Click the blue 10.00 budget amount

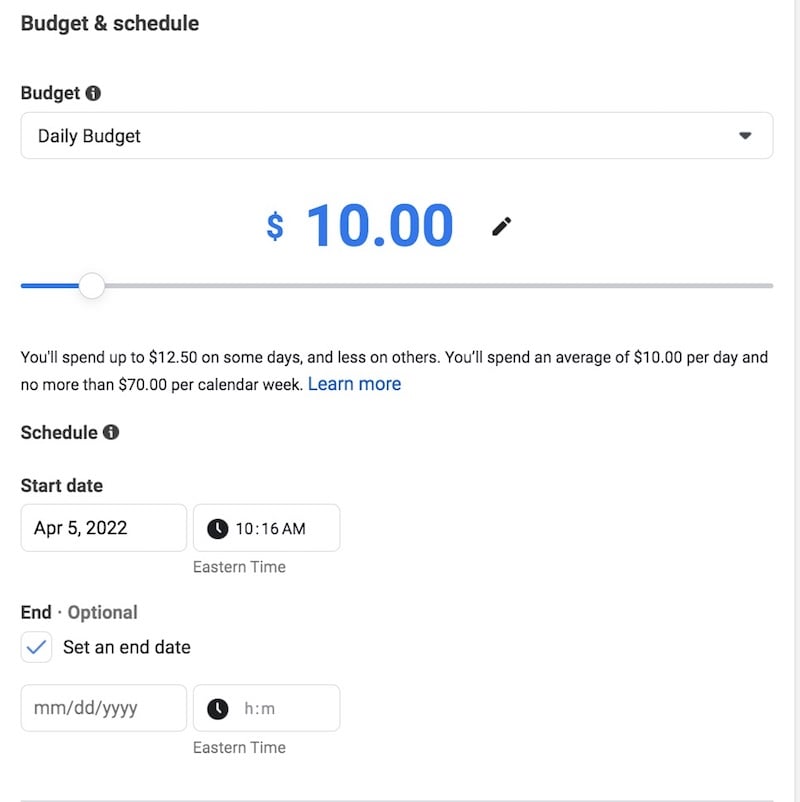pyautogui.click(x=379, y=226)
